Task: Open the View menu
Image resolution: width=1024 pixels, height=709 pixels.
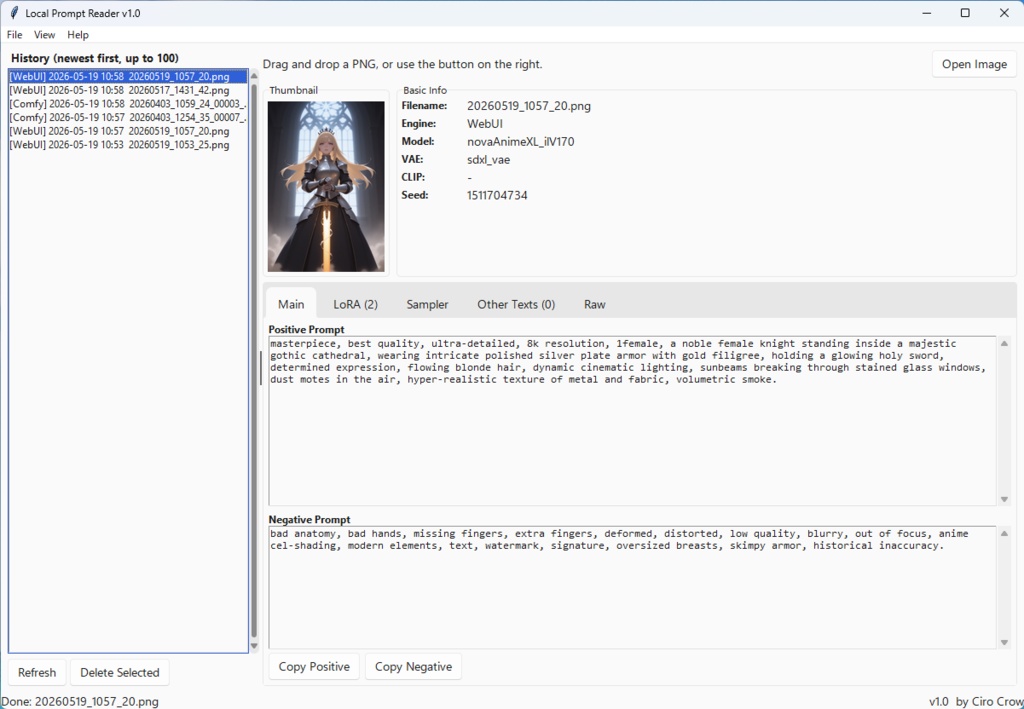Action: coord(44,35)
